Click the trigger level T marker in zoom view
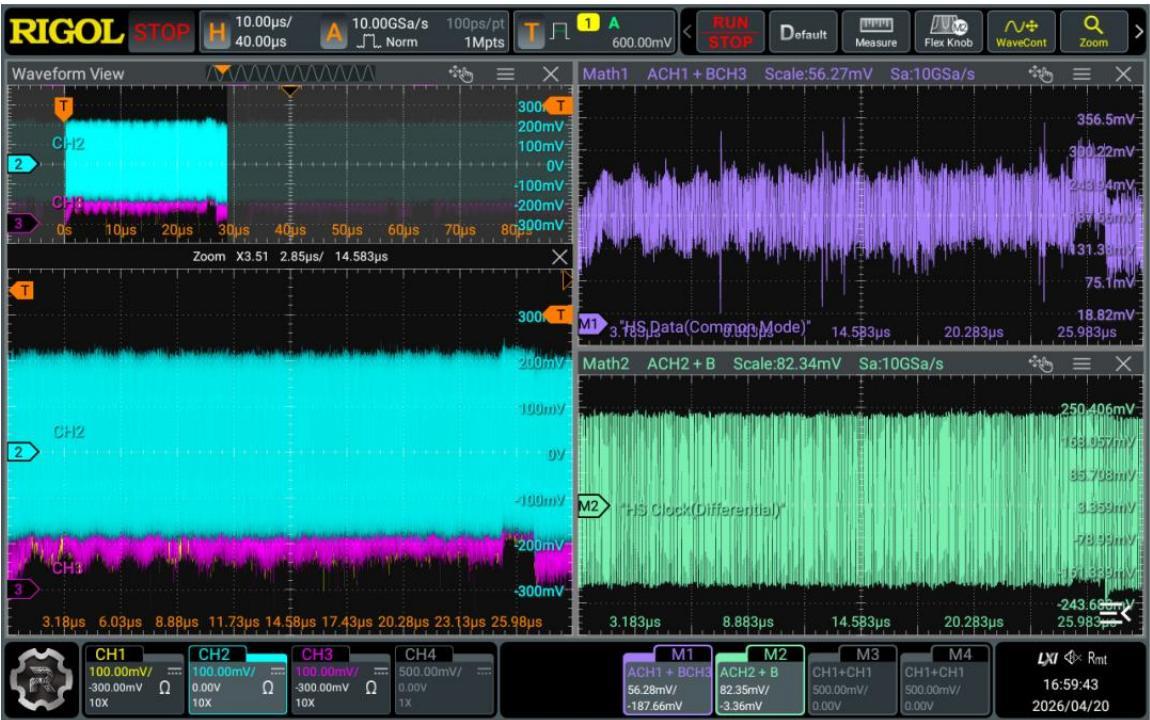 (557, 315)
